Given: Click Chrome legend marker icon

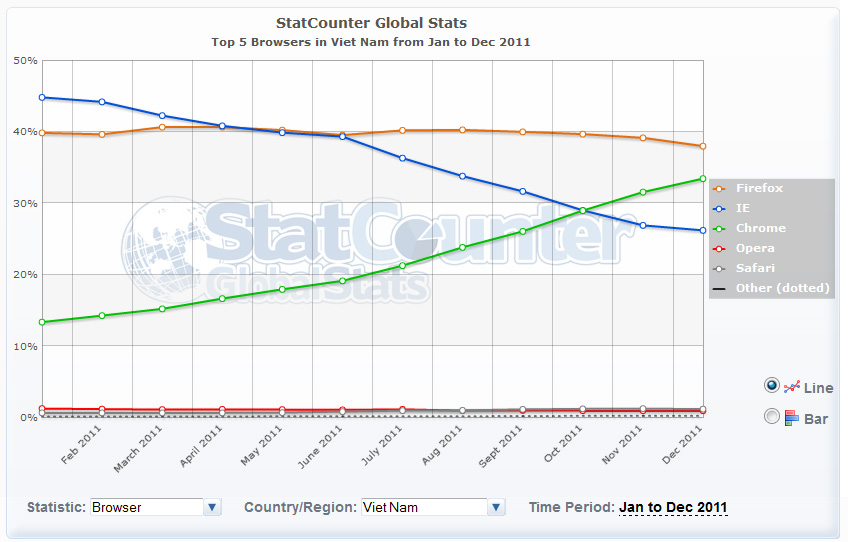Looking at the screenshot, I should point(718,228).
